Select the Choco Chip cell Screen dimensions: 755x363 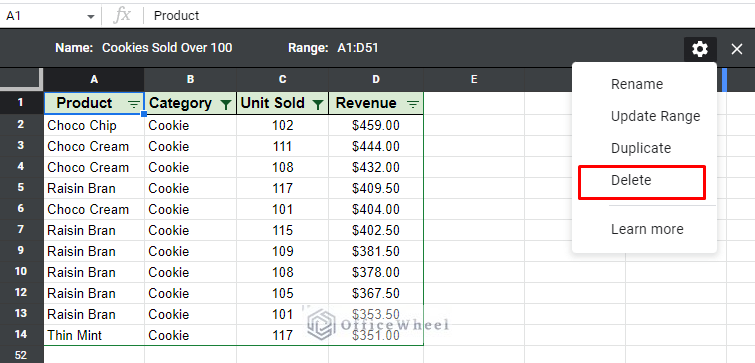point(94,126)
